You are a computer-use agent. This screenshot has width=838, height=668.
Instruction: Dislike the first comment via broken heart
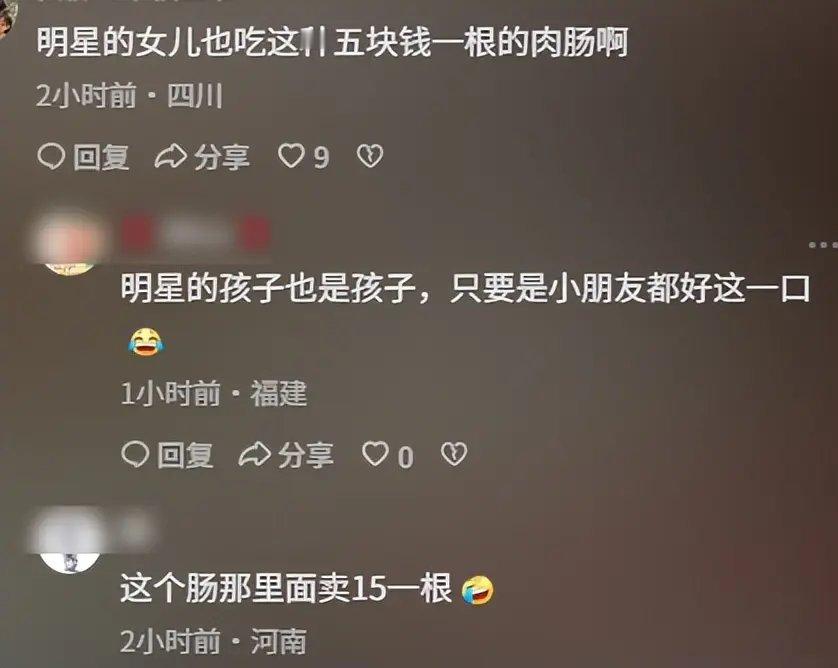click(370, 157)
